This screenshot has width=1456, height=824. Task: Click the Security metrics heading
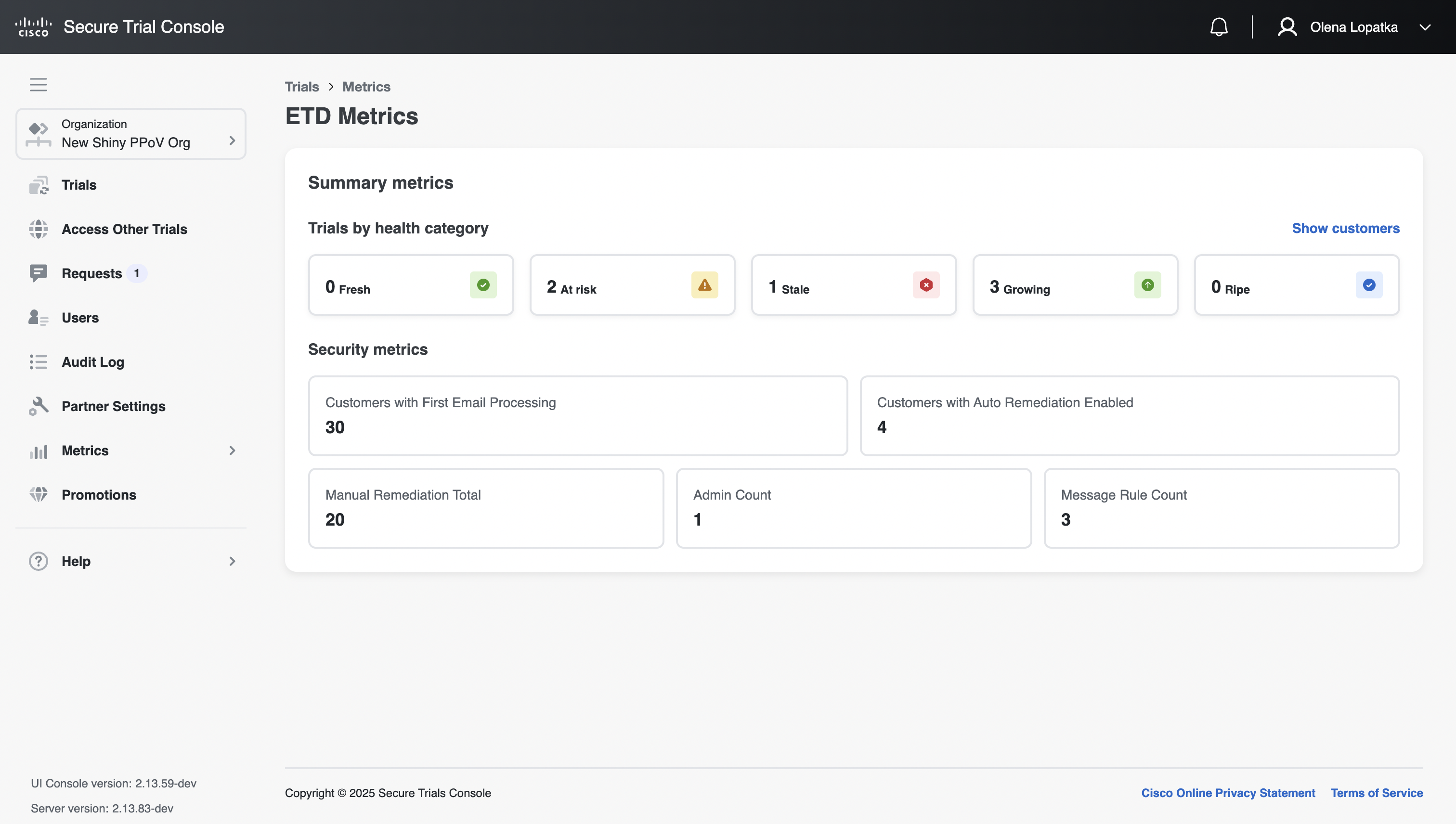tap(367, 349)
